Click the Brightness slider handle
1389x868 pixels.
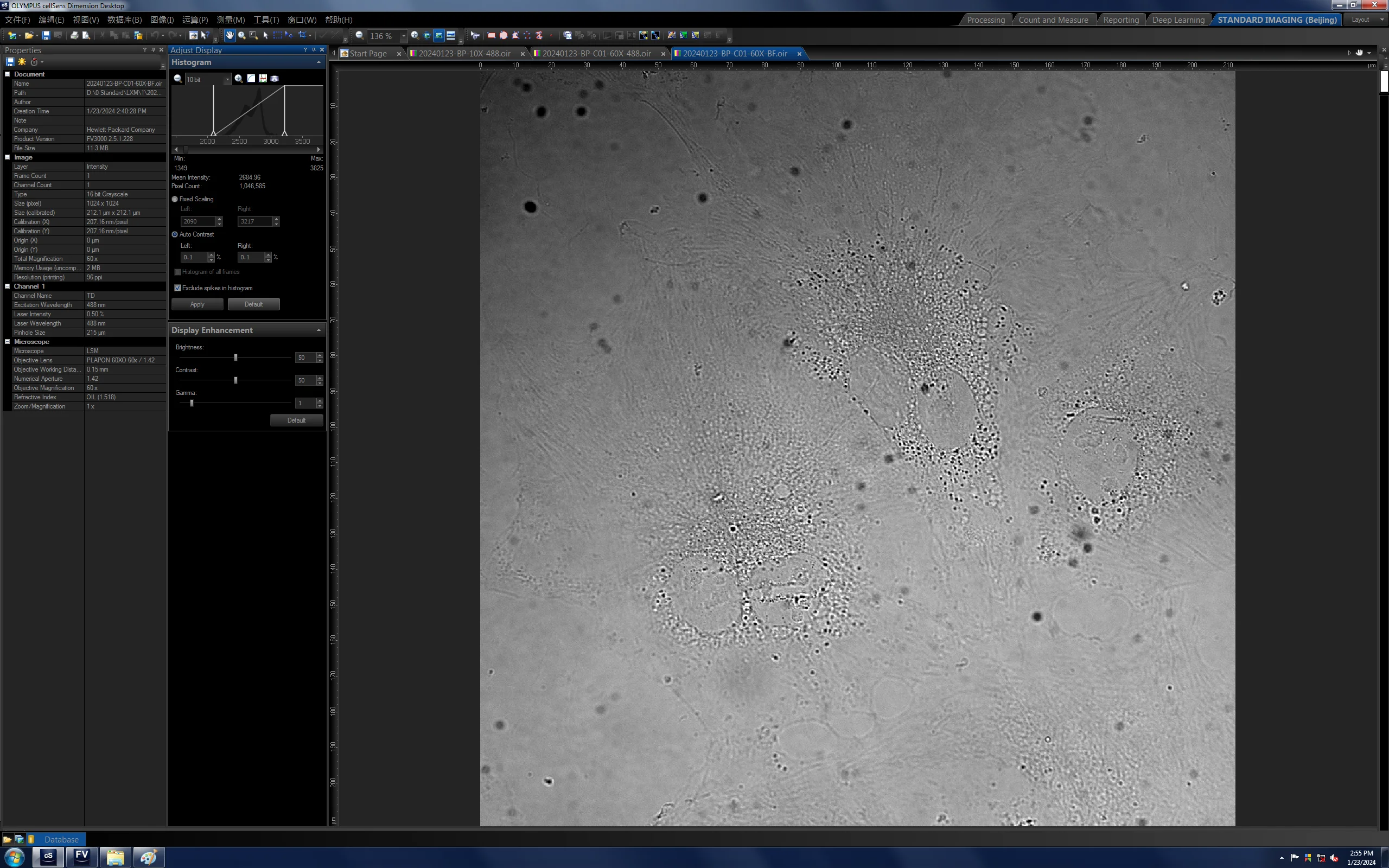235,358
